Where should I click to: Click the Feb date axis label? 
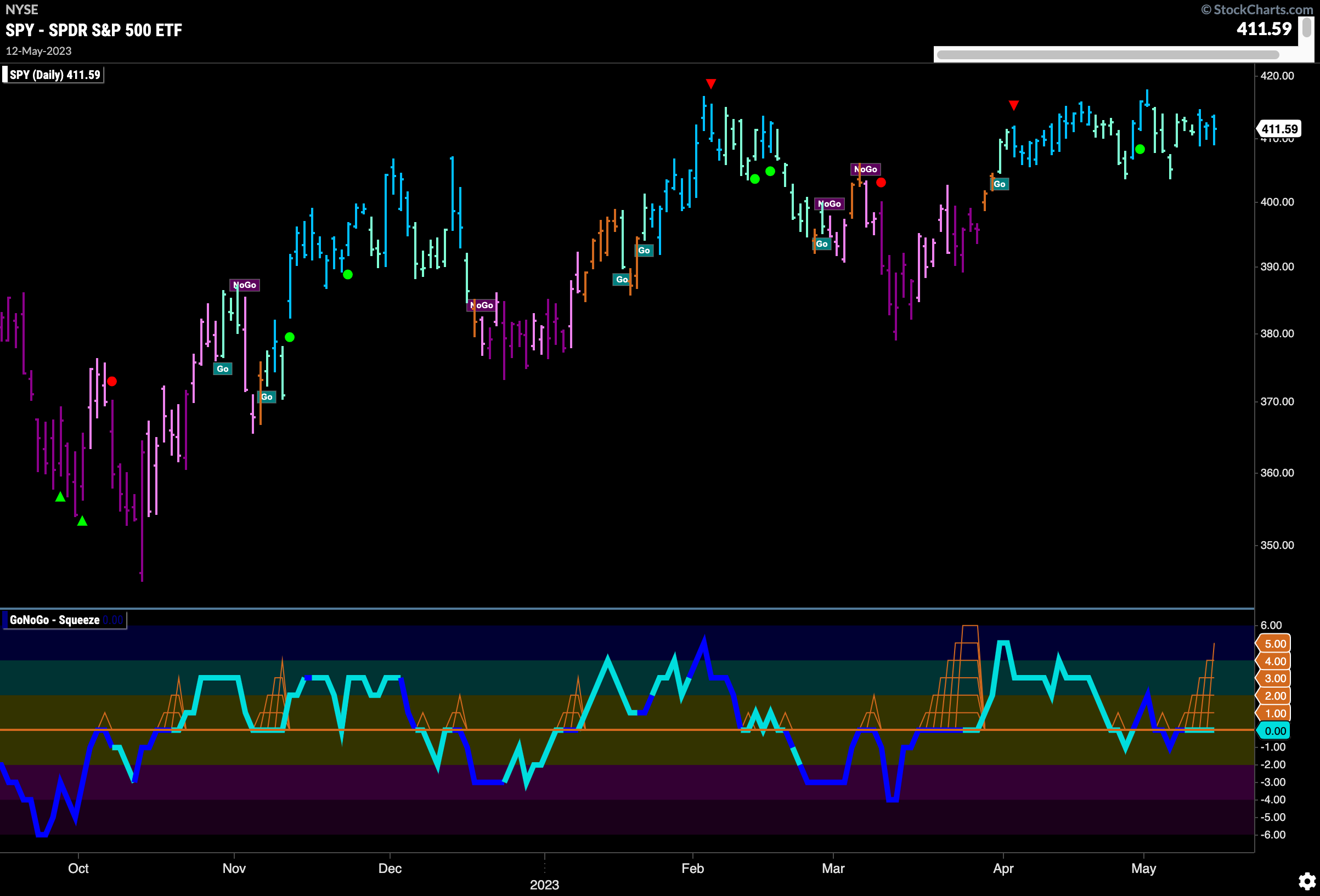tap(693, 868)
